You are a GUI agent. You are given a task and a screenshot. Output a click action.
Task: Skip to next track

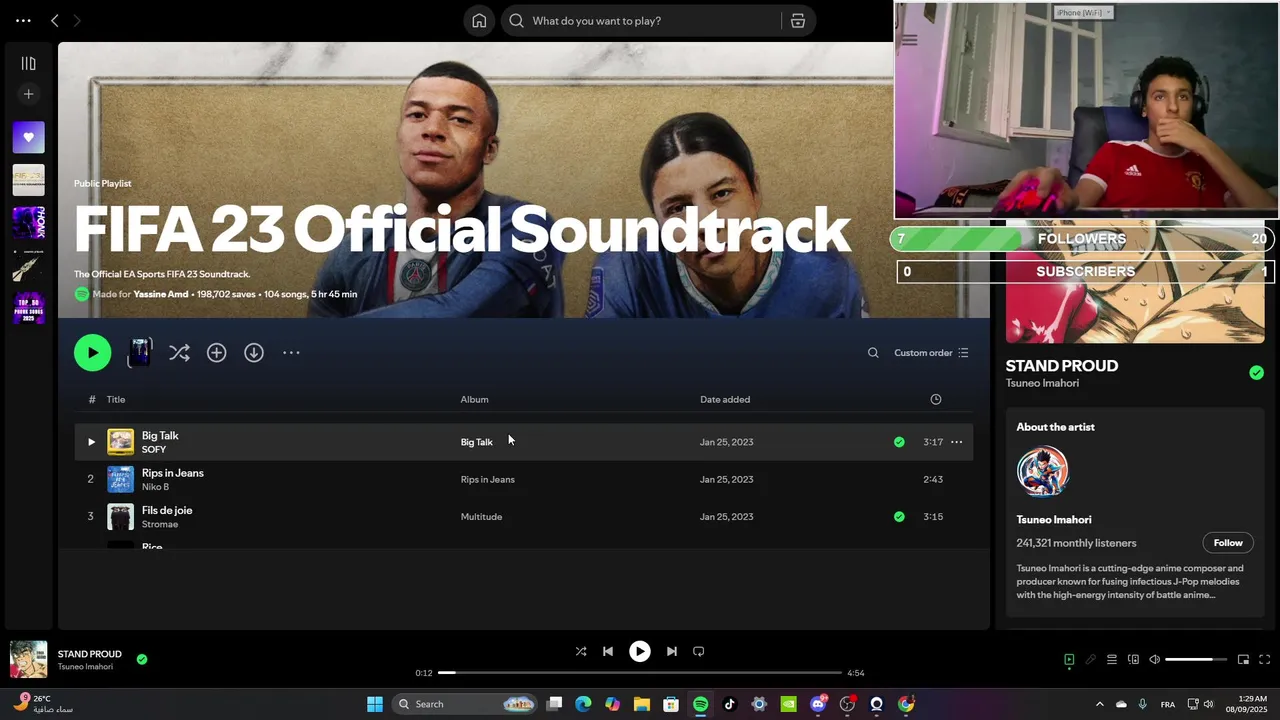(672, 651)
